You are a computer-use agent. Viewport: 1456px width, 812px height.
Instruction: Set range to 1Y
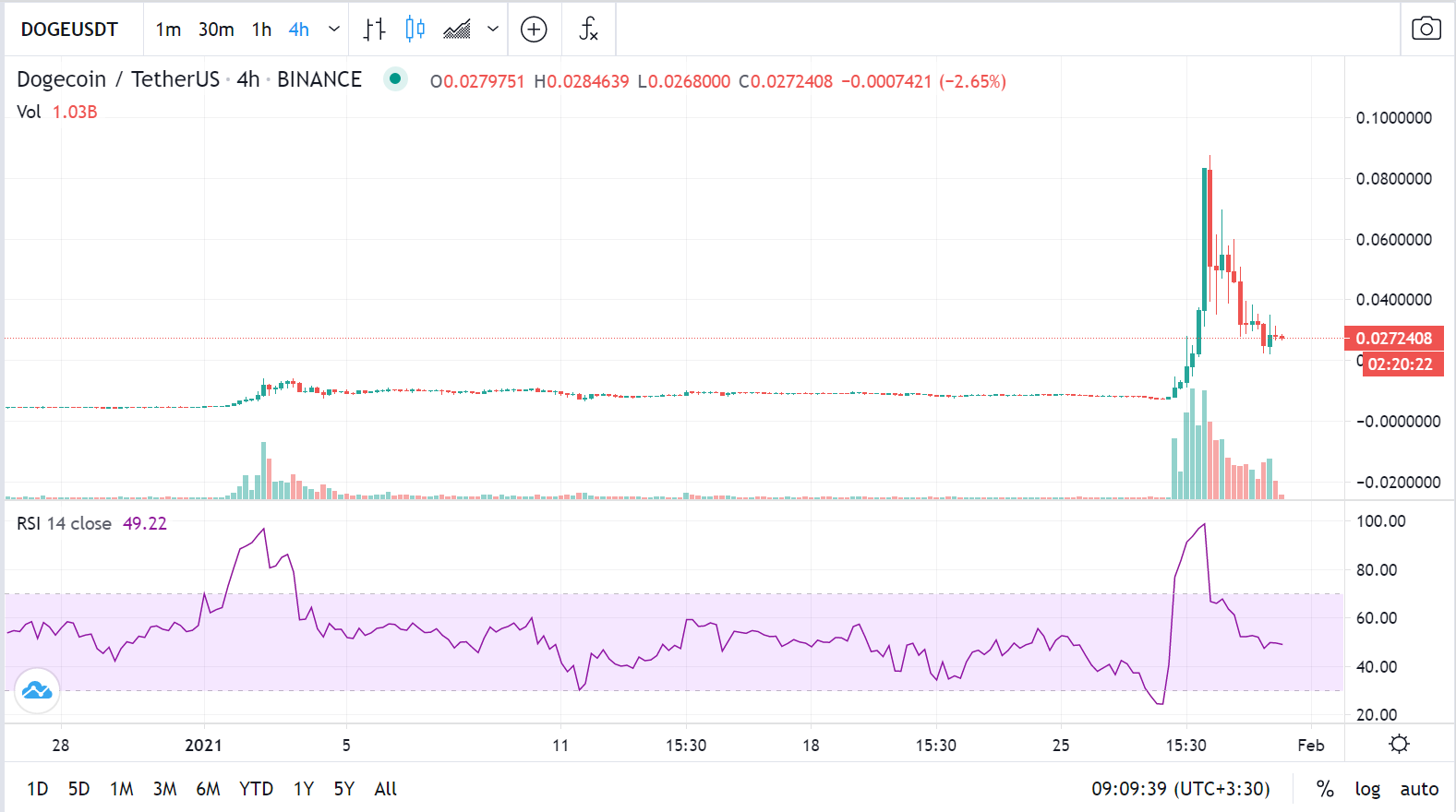(x=304, y=789)
